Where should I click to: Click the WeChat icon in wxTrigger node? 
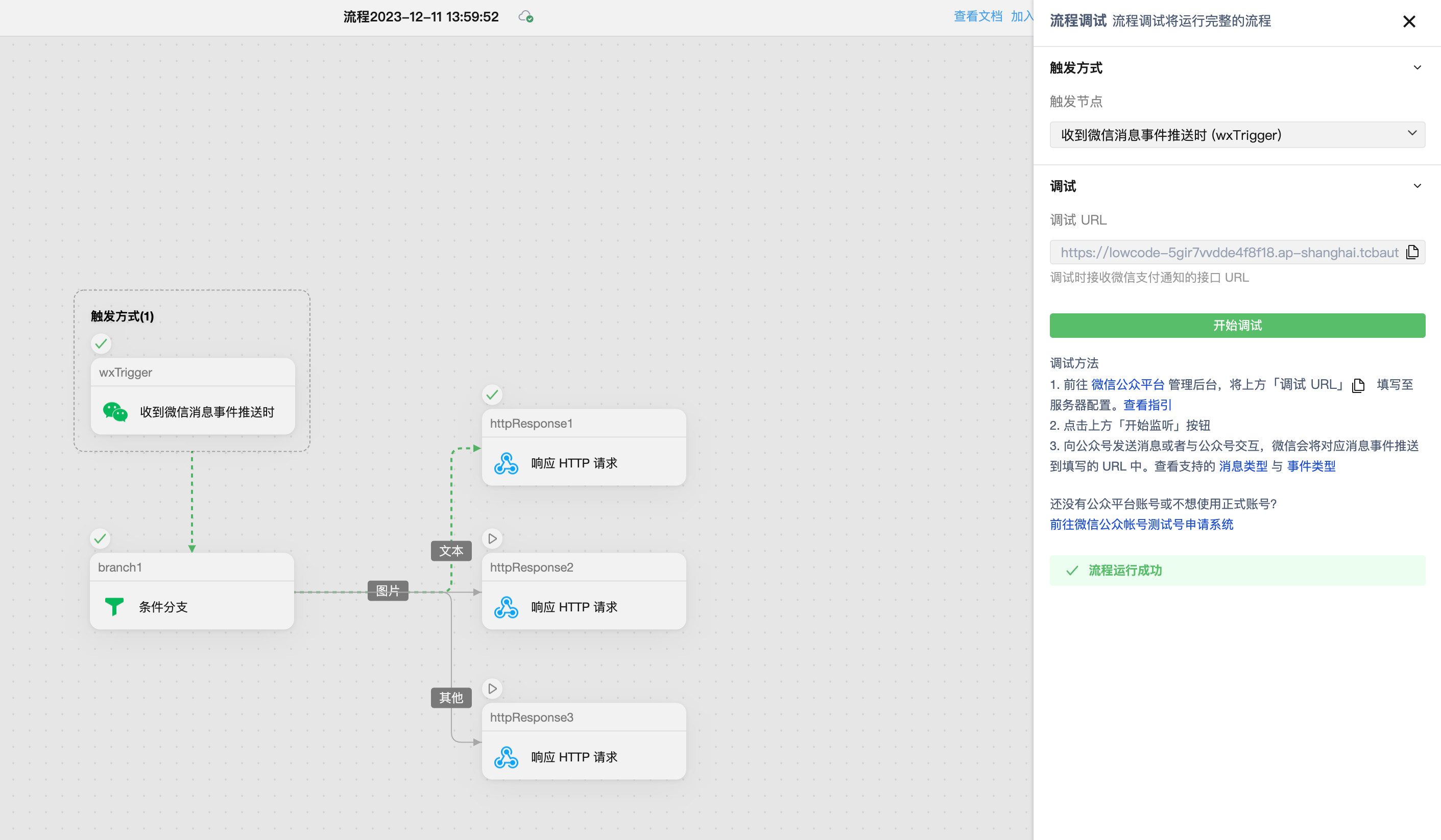(x=115, y=411)
